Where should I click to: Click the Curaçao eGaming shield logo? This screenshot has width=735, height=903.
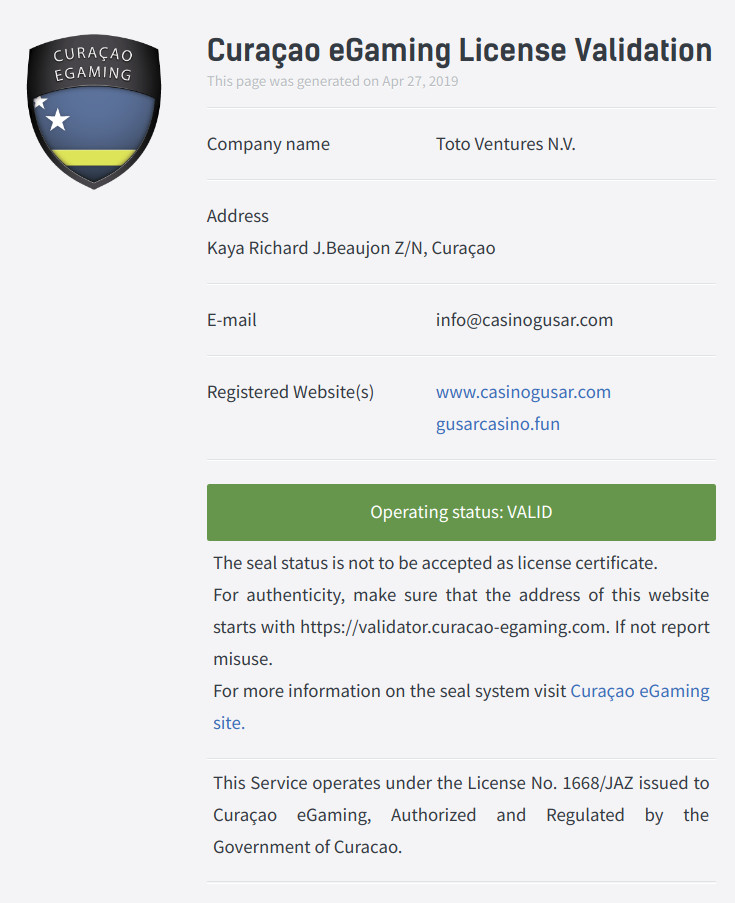[x=94, y=111]
